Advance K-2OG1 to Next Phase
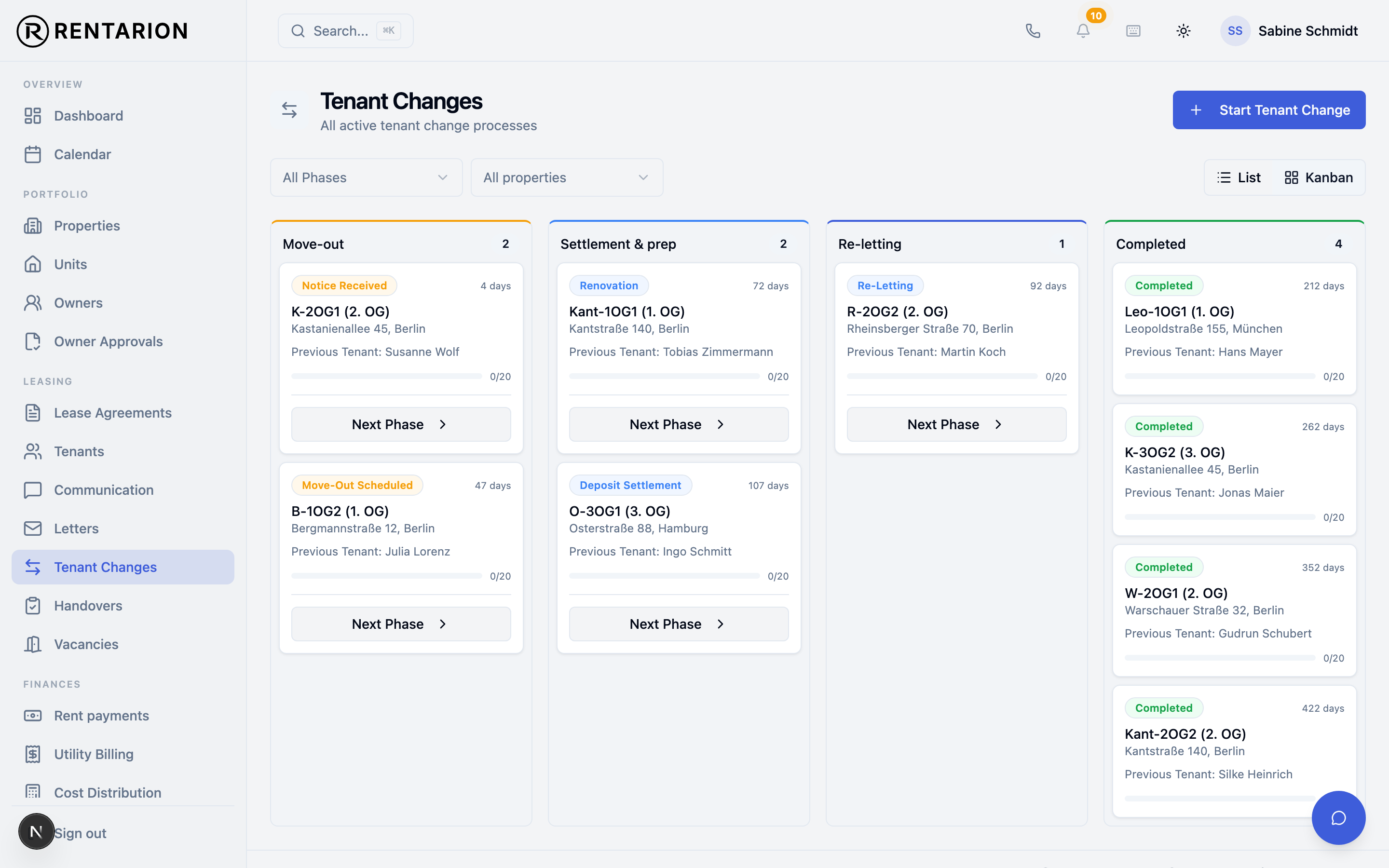This screenshot has height=868, width=1389. [401, 424]
